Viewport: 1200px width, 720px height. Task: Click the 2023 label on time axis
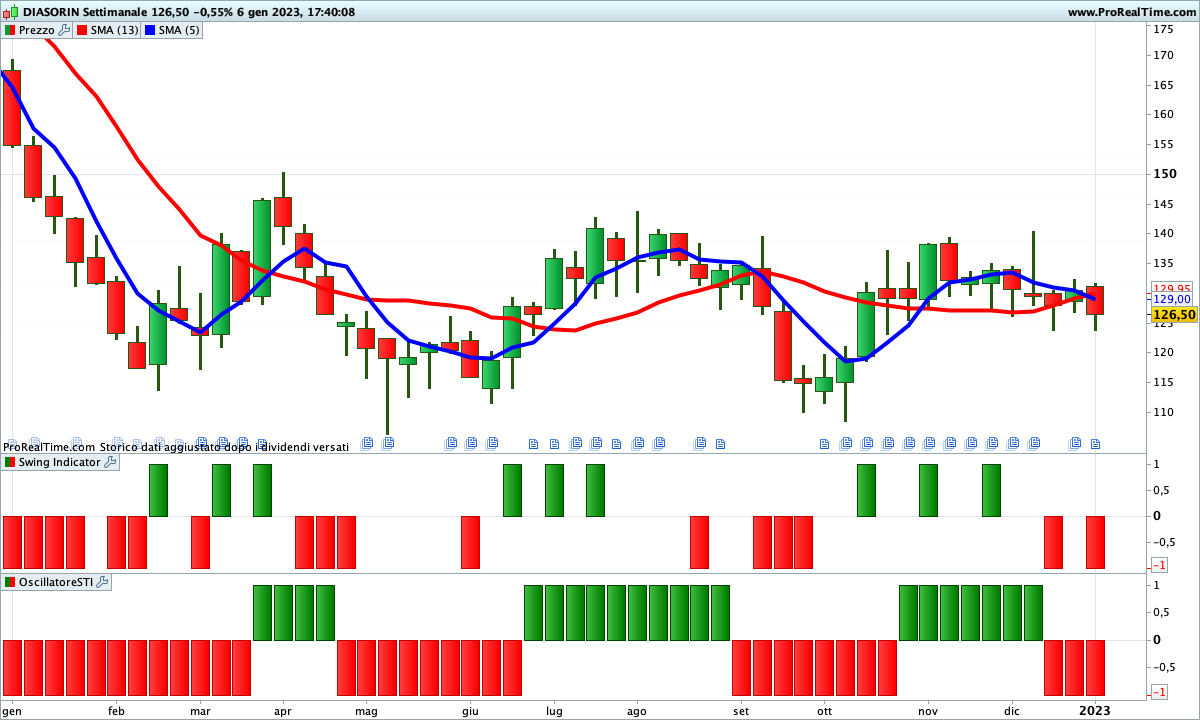1095,710
